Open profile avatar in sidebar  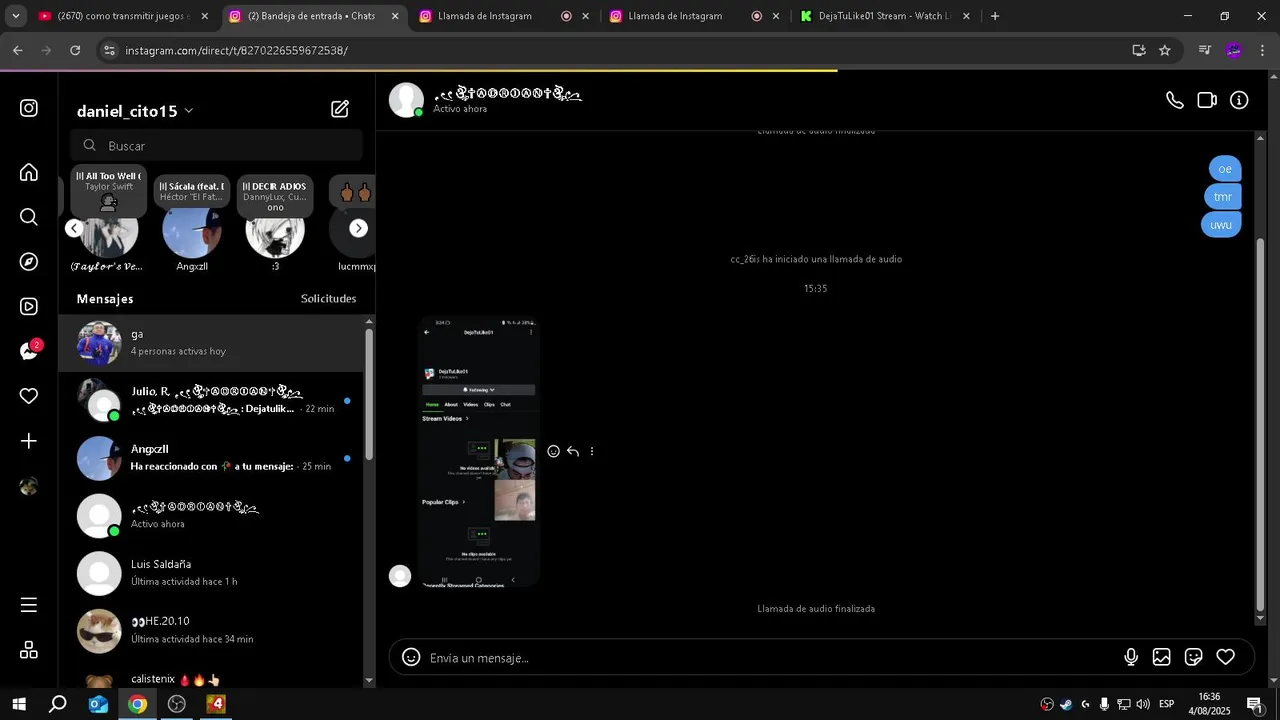point(29,486)
